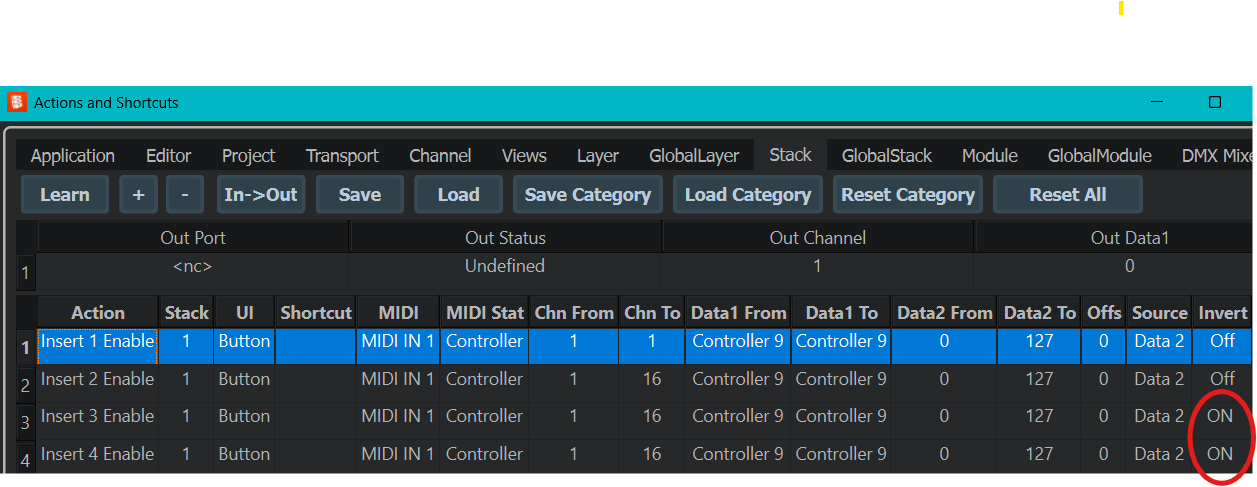This screenshot has width=1257, height=487.
Task: Click the In->Out button
Action: (x=261, y=195)
